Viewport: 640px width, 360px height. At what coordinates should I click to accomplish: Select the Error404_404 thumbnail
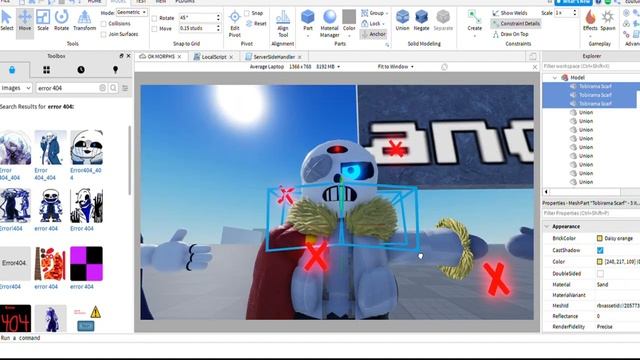(x=87, y=147)
